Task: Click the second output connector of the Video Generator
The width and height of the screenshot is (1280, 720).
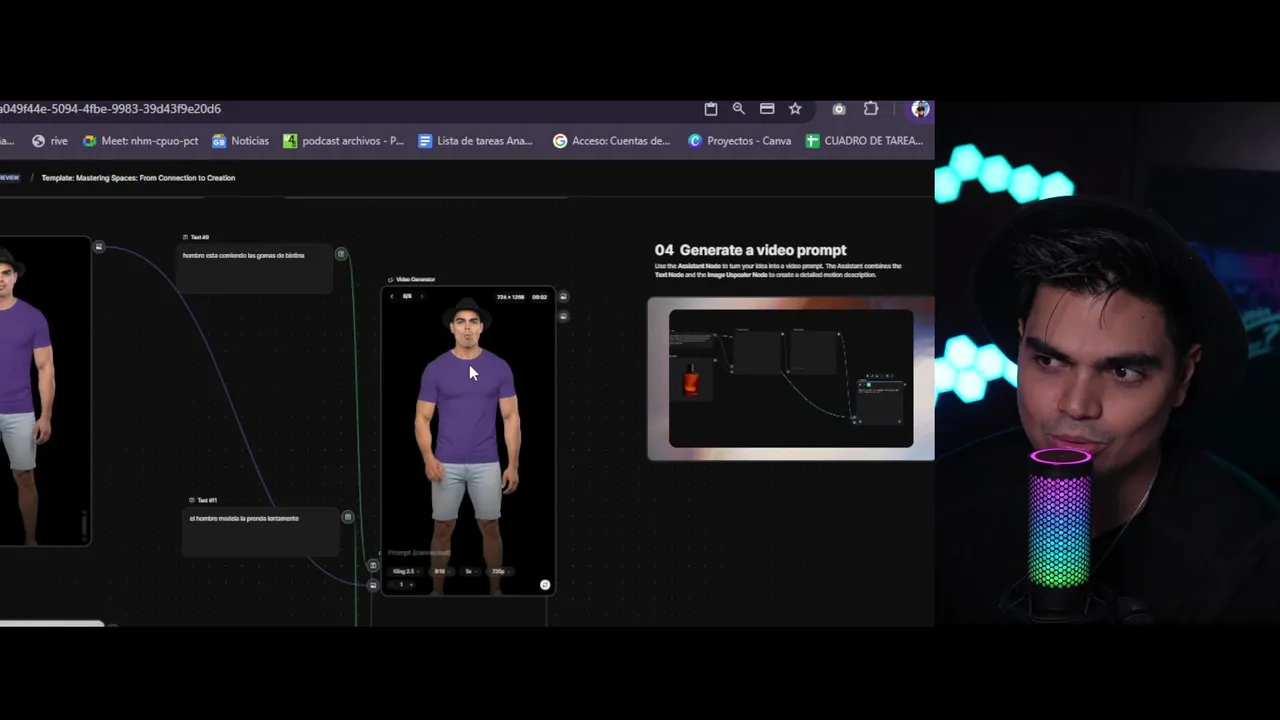Action: [563, 316]
